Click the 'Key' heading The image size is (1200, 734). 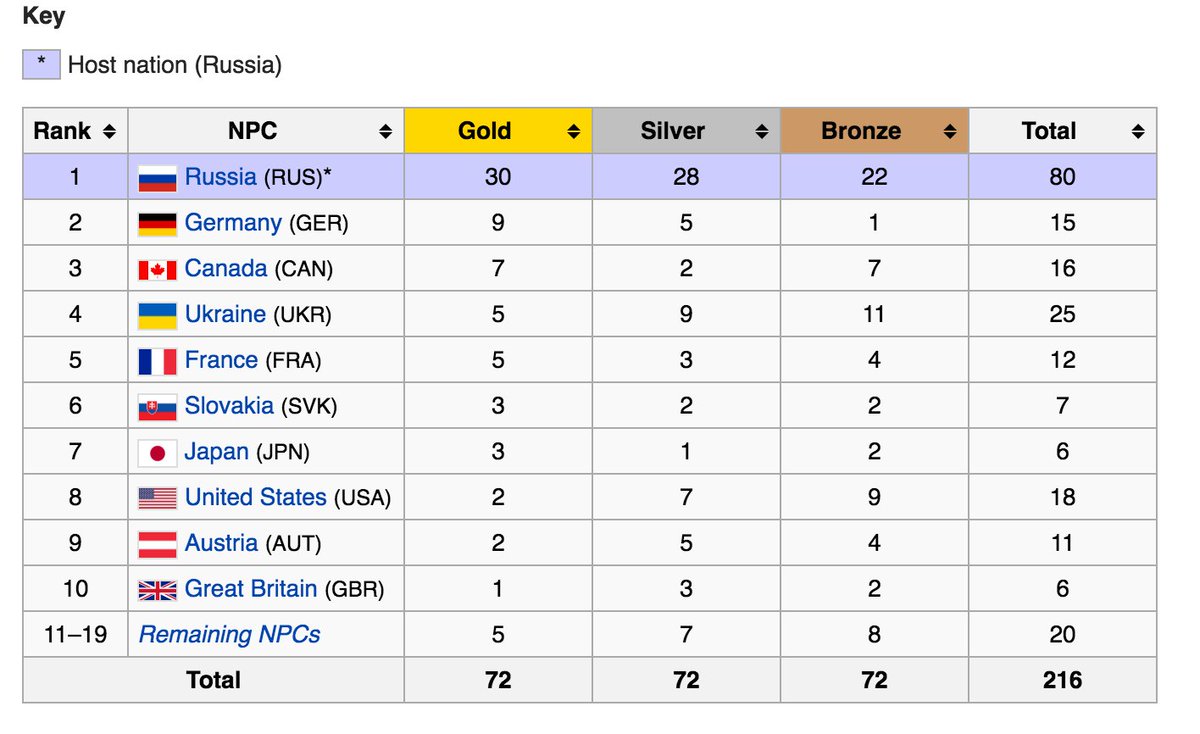44,17
